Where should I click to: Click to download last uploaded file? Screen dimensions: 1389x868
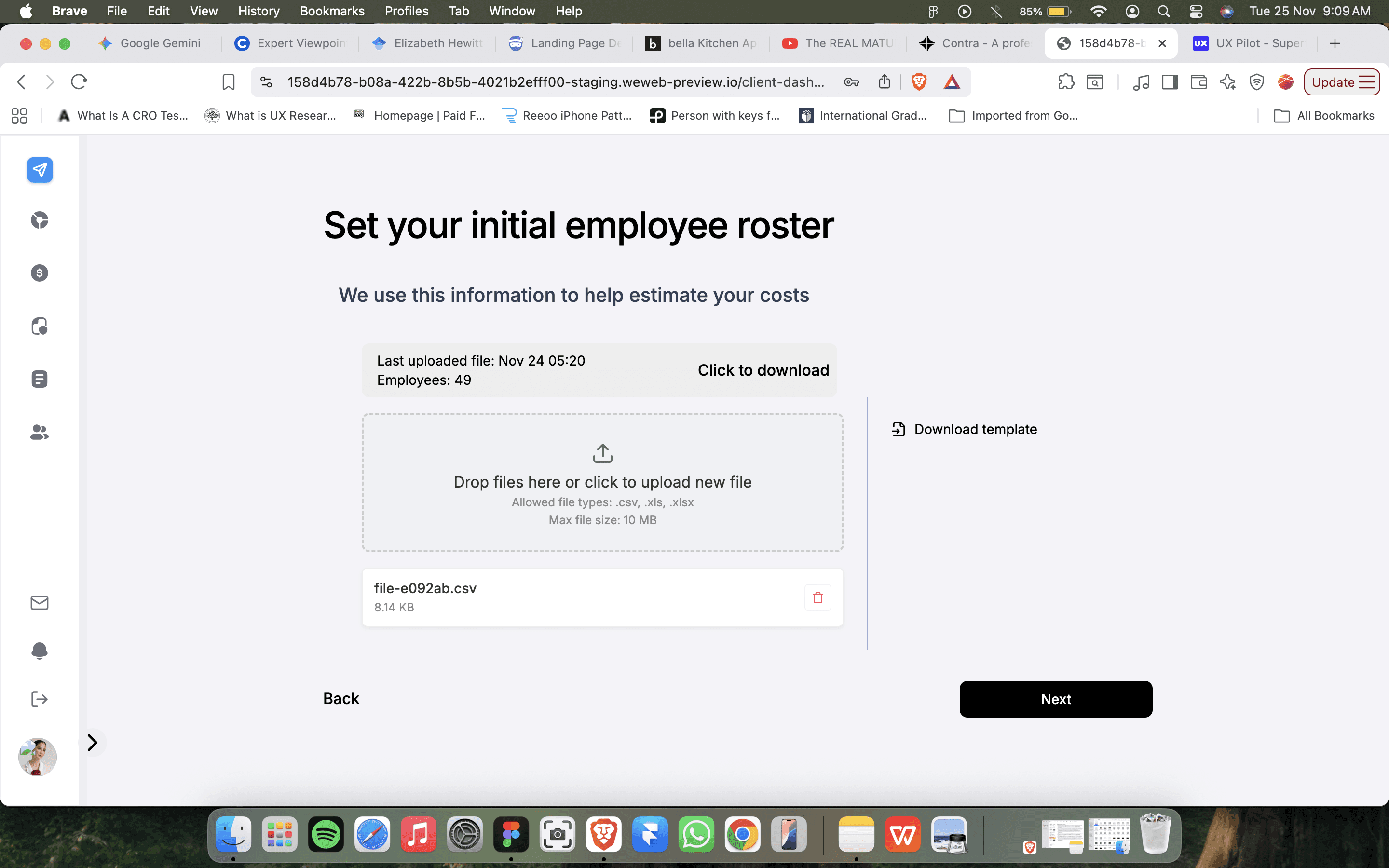(763, 370)
